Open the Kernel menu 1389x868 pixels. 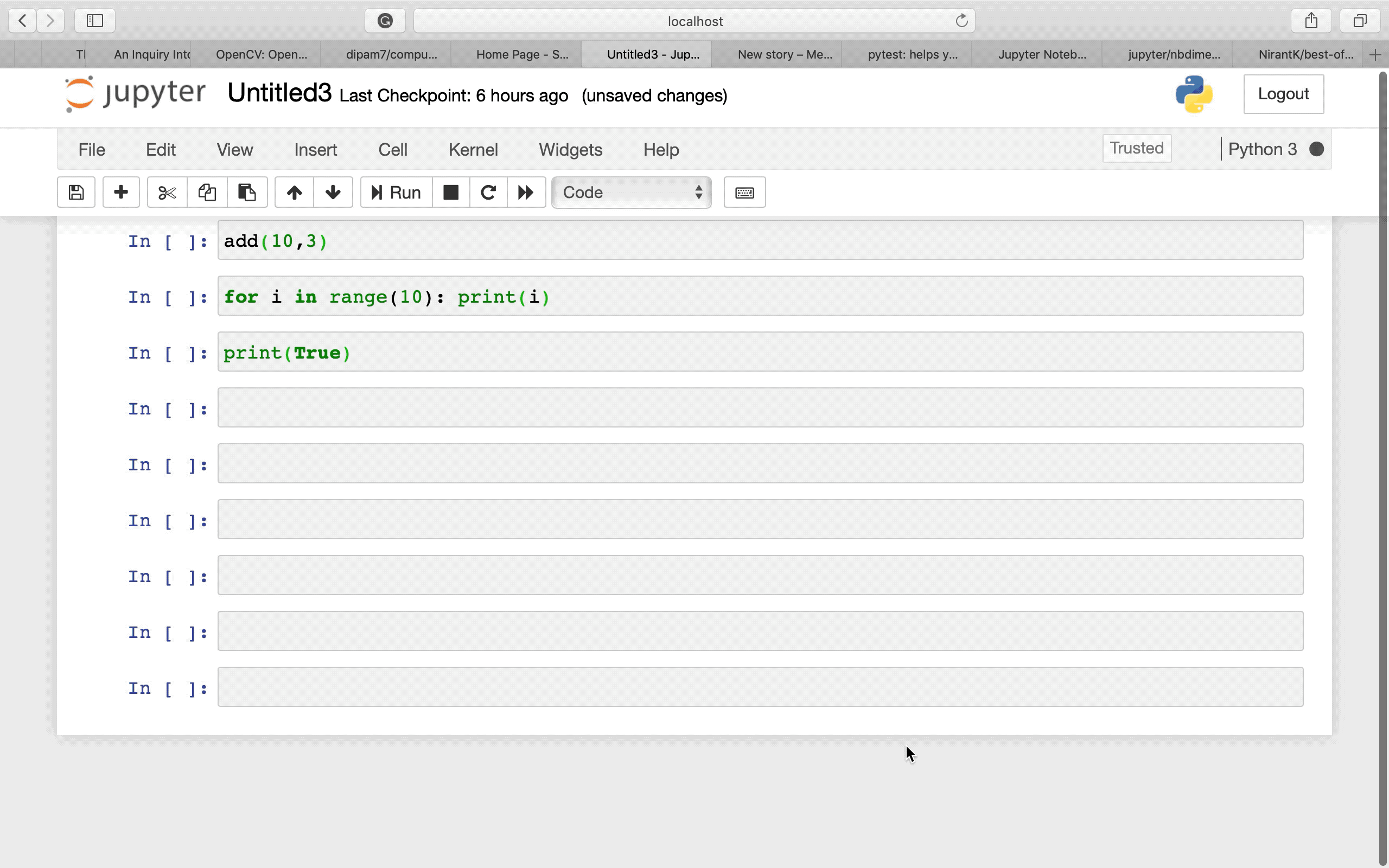tap(473, 149)
